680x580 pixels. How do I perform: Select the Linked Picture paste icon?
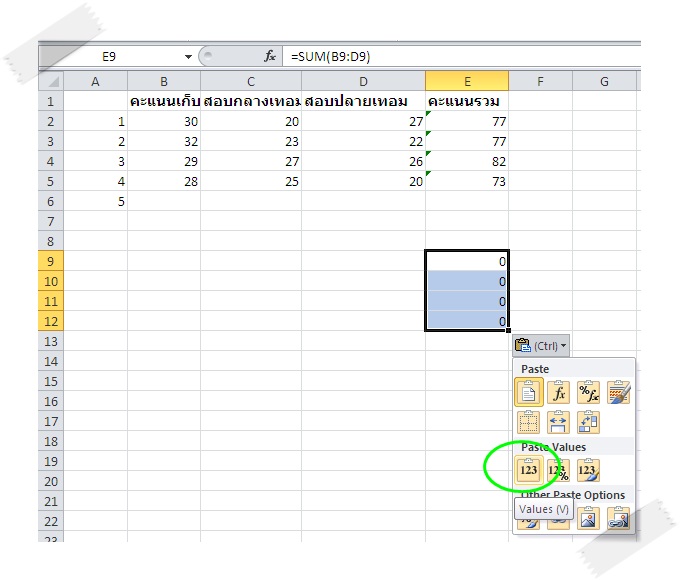618,518
